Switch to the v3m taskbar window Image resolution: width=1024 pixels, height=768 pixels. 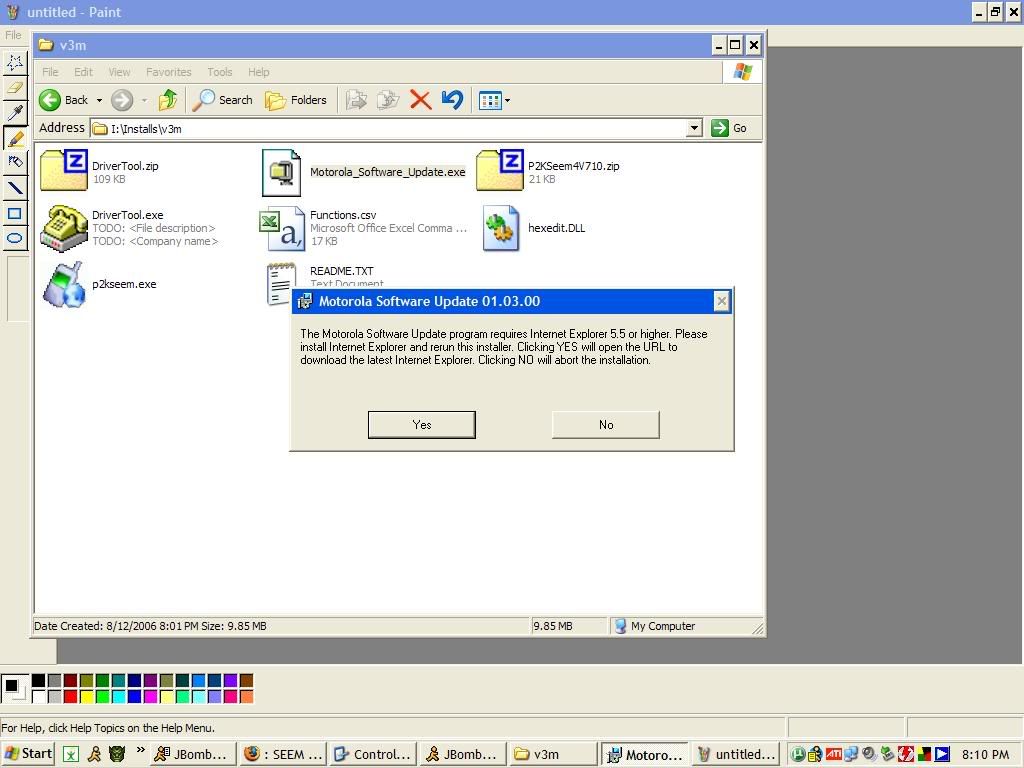point(549,754)
